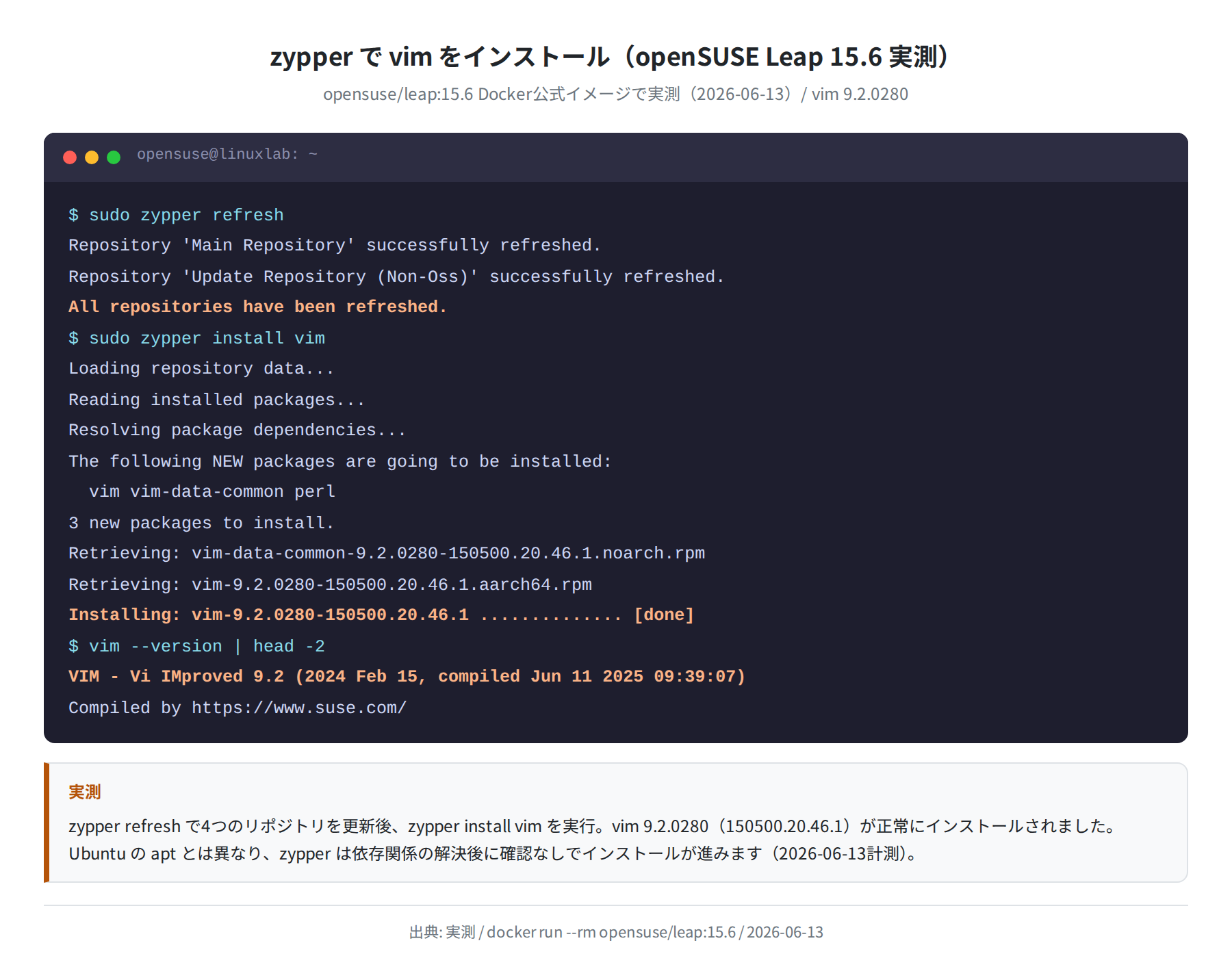This screenshot has width=1232, height=969.
Task: Click '3 new packages to install.' line
Action: coord(201,523)
